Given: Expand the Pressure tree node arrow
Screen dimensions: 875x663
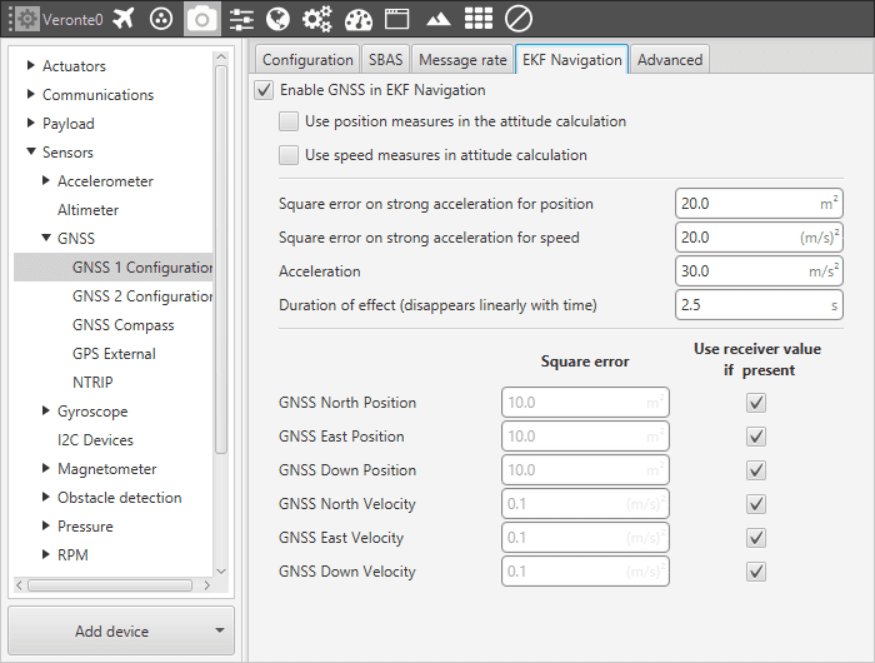Looking at the screenshot, I should (46, 526).
